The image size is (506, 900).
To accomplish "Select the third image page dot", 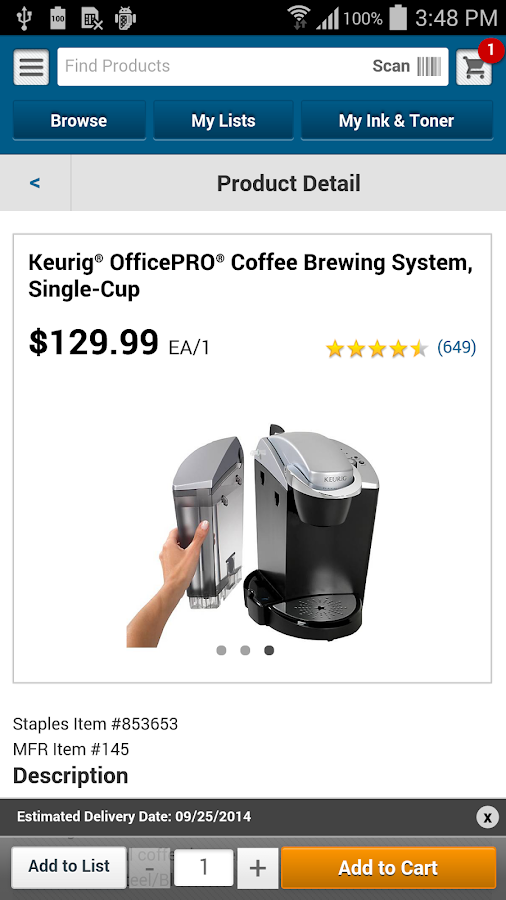I will point(269,650).
